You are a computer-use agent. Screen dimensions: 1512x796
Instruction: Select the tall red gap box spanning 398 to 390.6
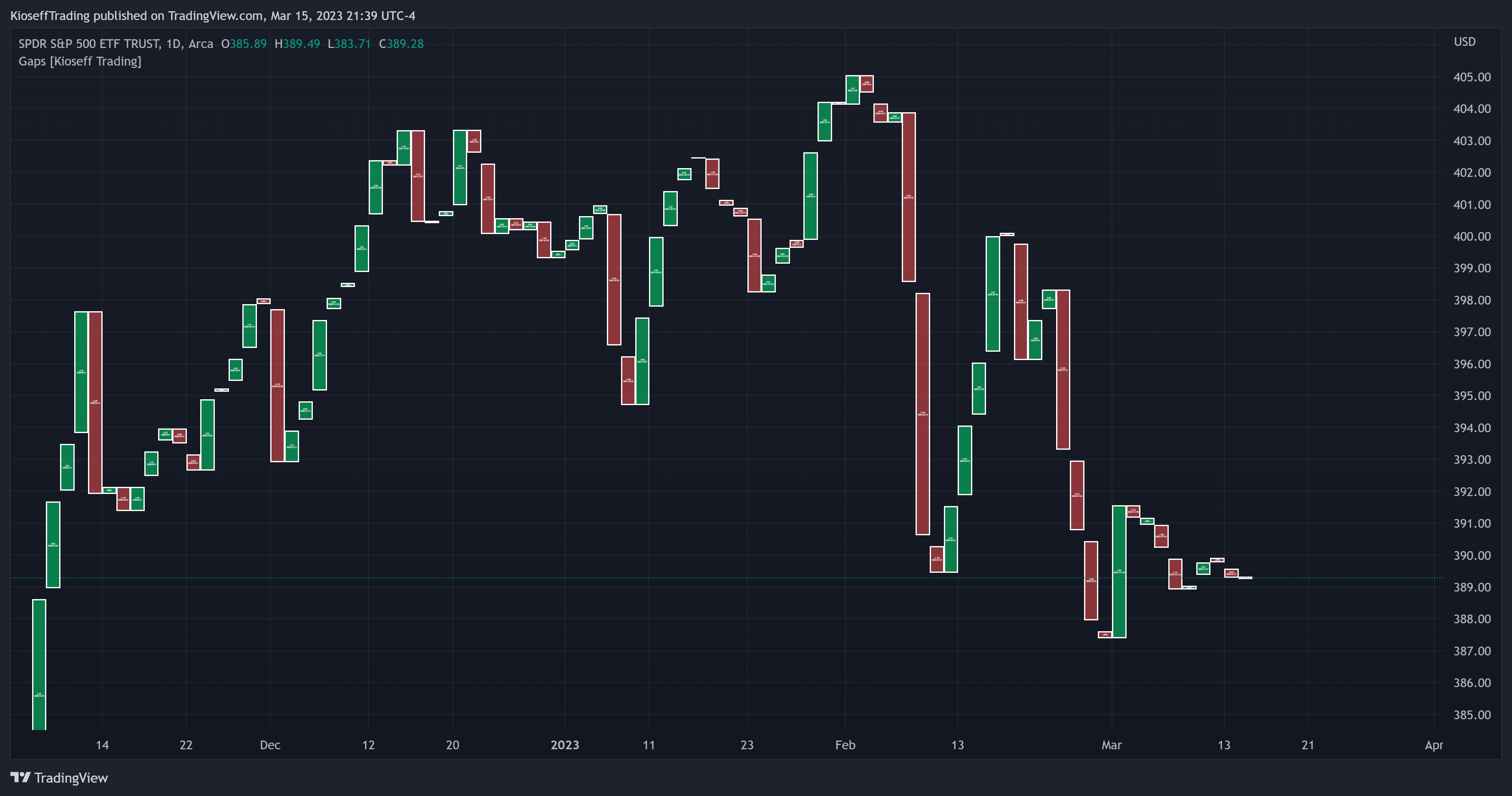point(923,414)
